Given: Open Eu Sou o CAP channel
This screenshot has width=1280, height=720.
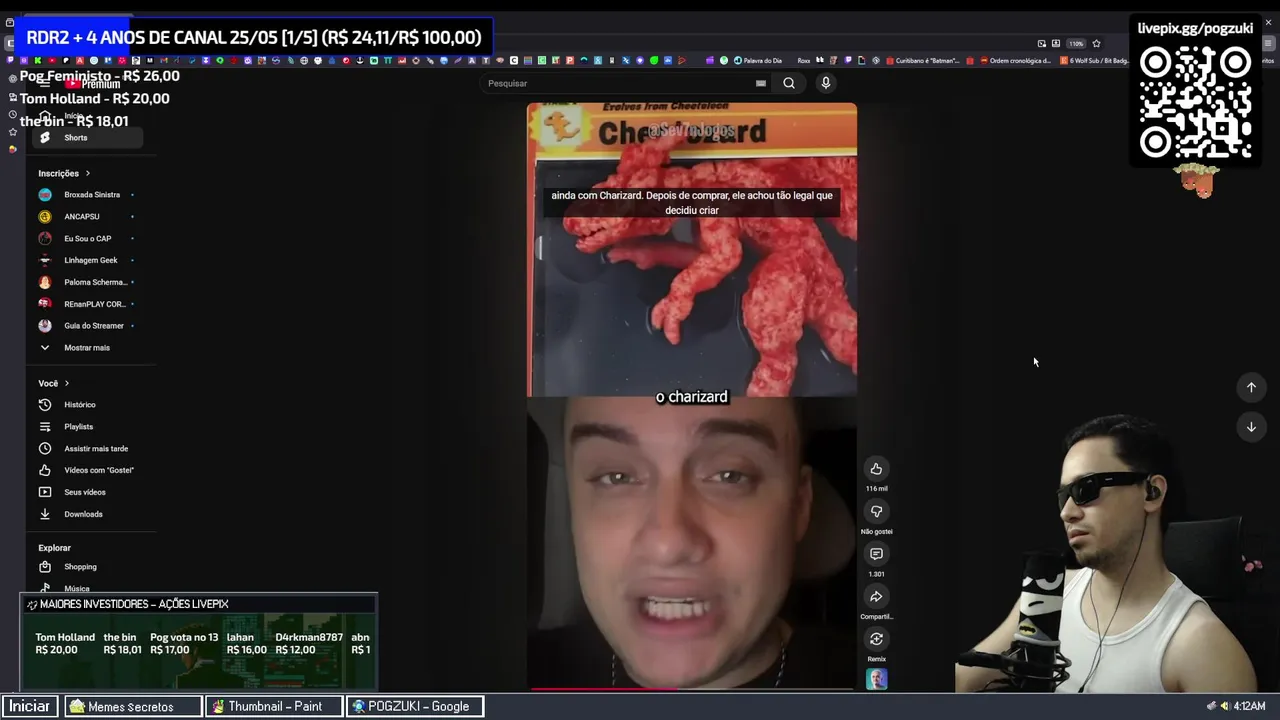Looking at the screenshot, I should pyautogui.click(x=87, y=239).
